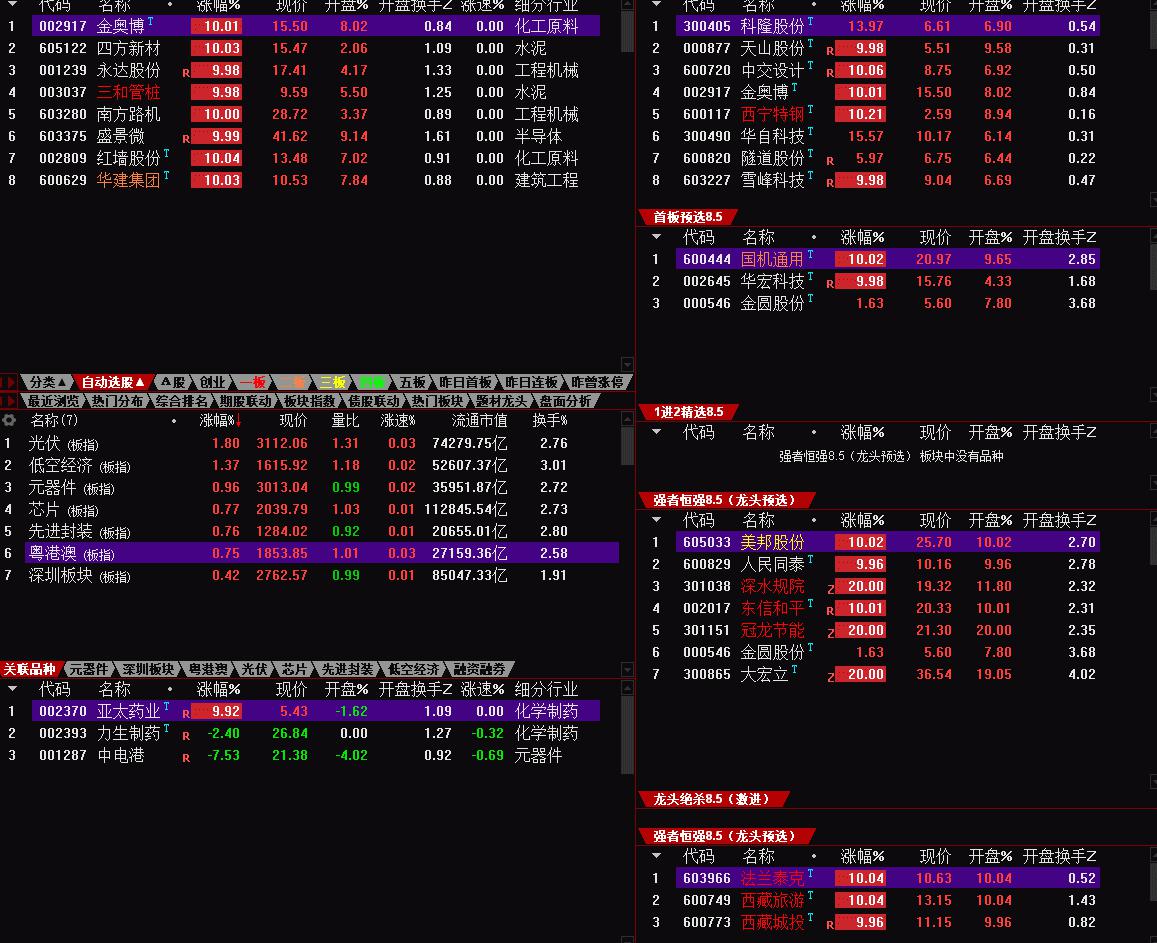Click scroll-down arrow of top-left stock list
The width and height of the screenshot is (1157, 943).
tap(627, 365)
